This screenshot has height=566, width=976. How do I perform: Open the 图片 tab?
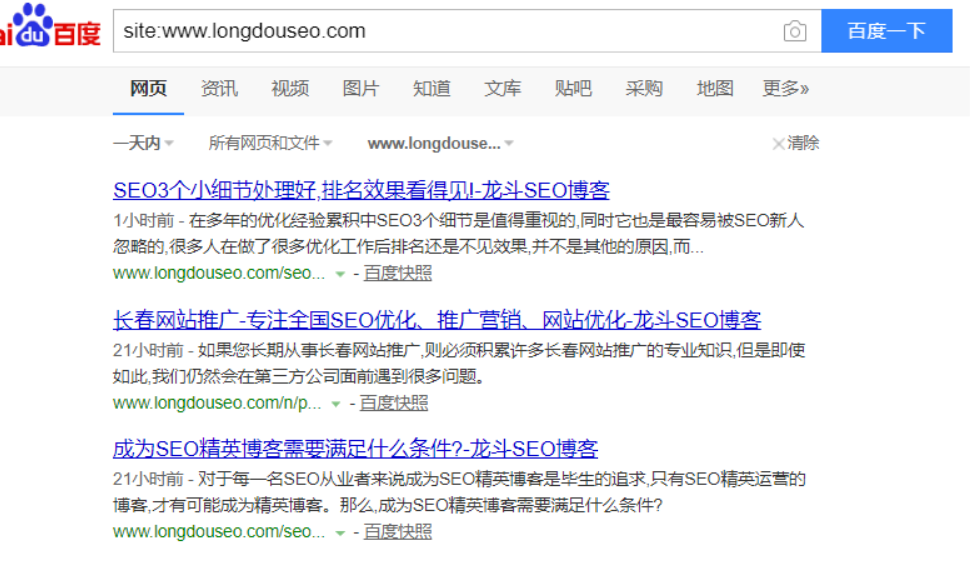(x=362, y=89)
